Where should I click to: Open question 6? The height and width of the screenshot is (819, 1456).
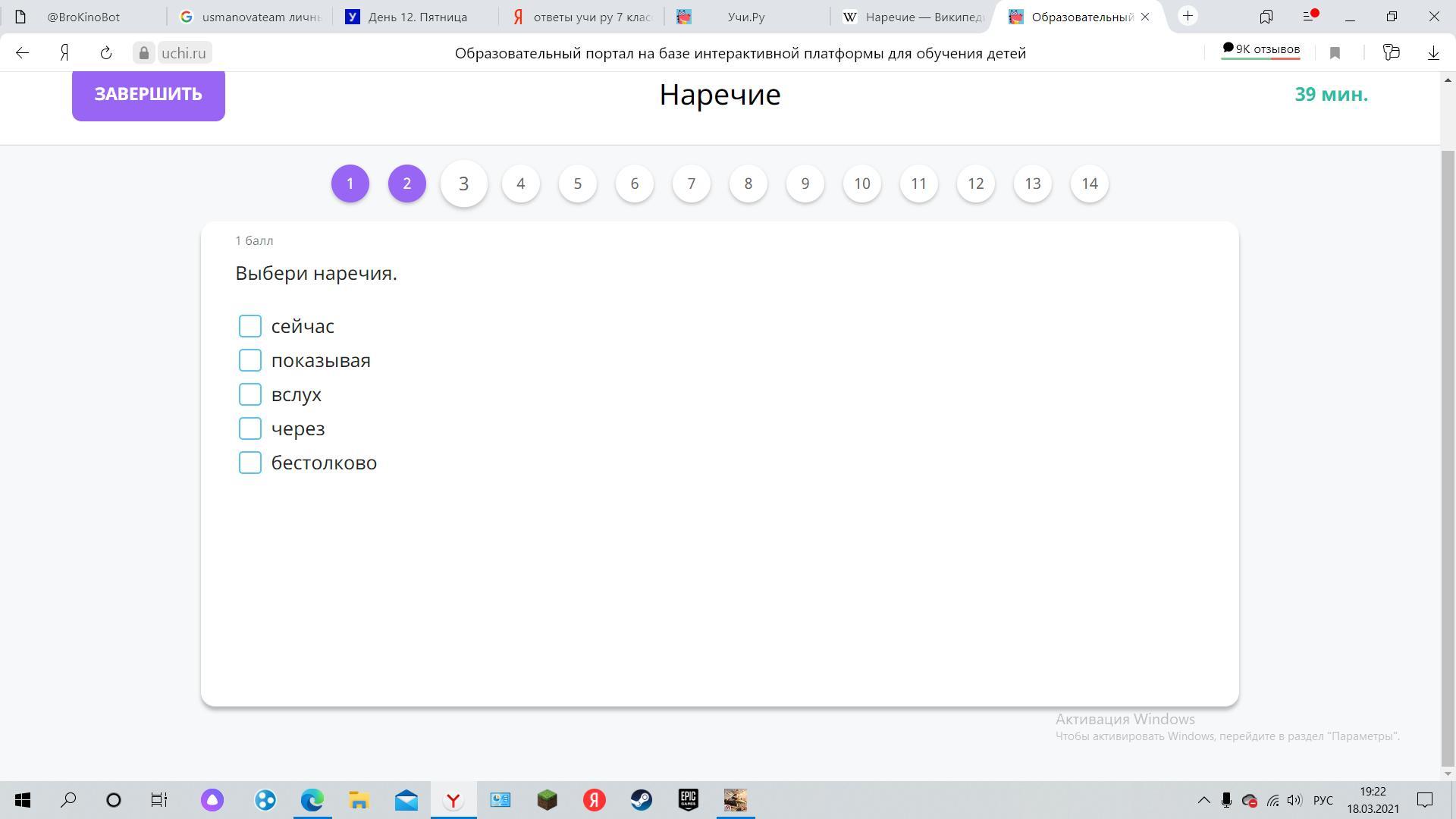click(x=635, y=184)
